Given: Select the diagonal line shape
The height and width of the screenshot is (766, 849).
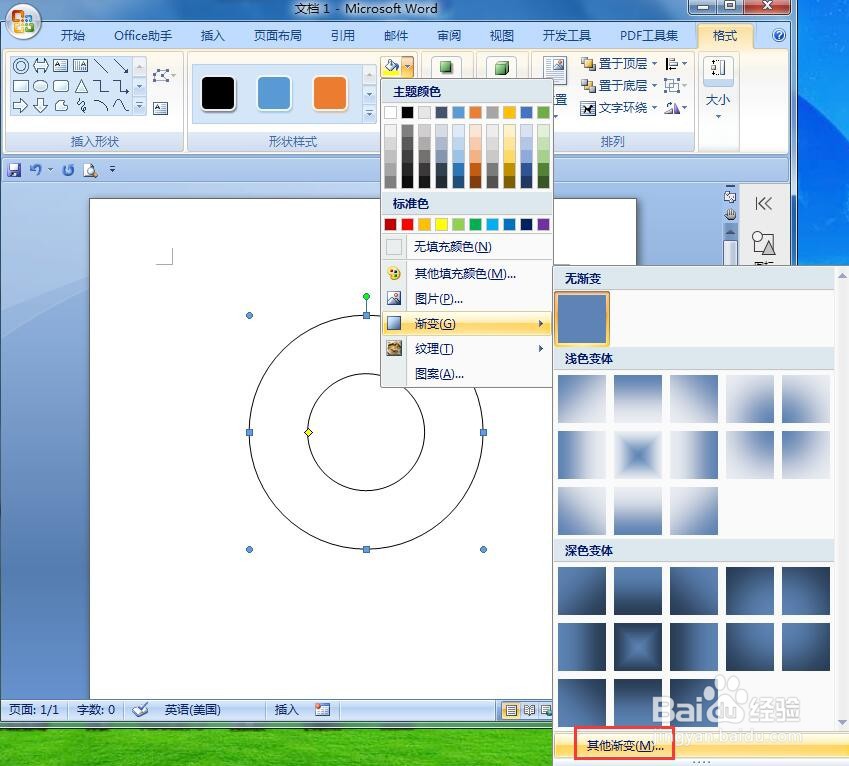Looking at the screenshot, I should click(x=101, y=66).
